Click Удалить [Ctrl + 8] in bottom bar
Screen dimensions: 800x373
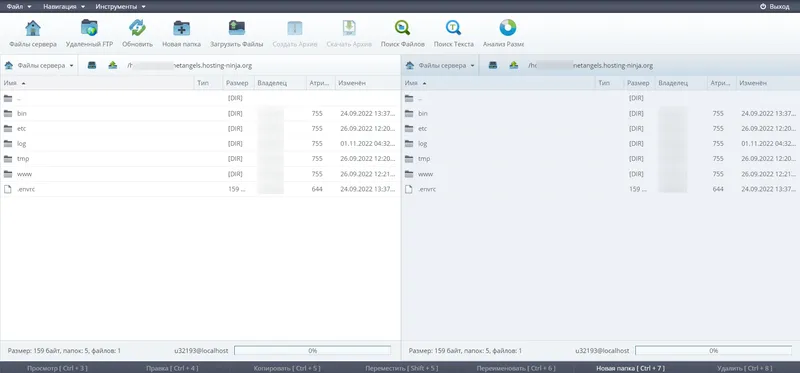coord(744,368)
